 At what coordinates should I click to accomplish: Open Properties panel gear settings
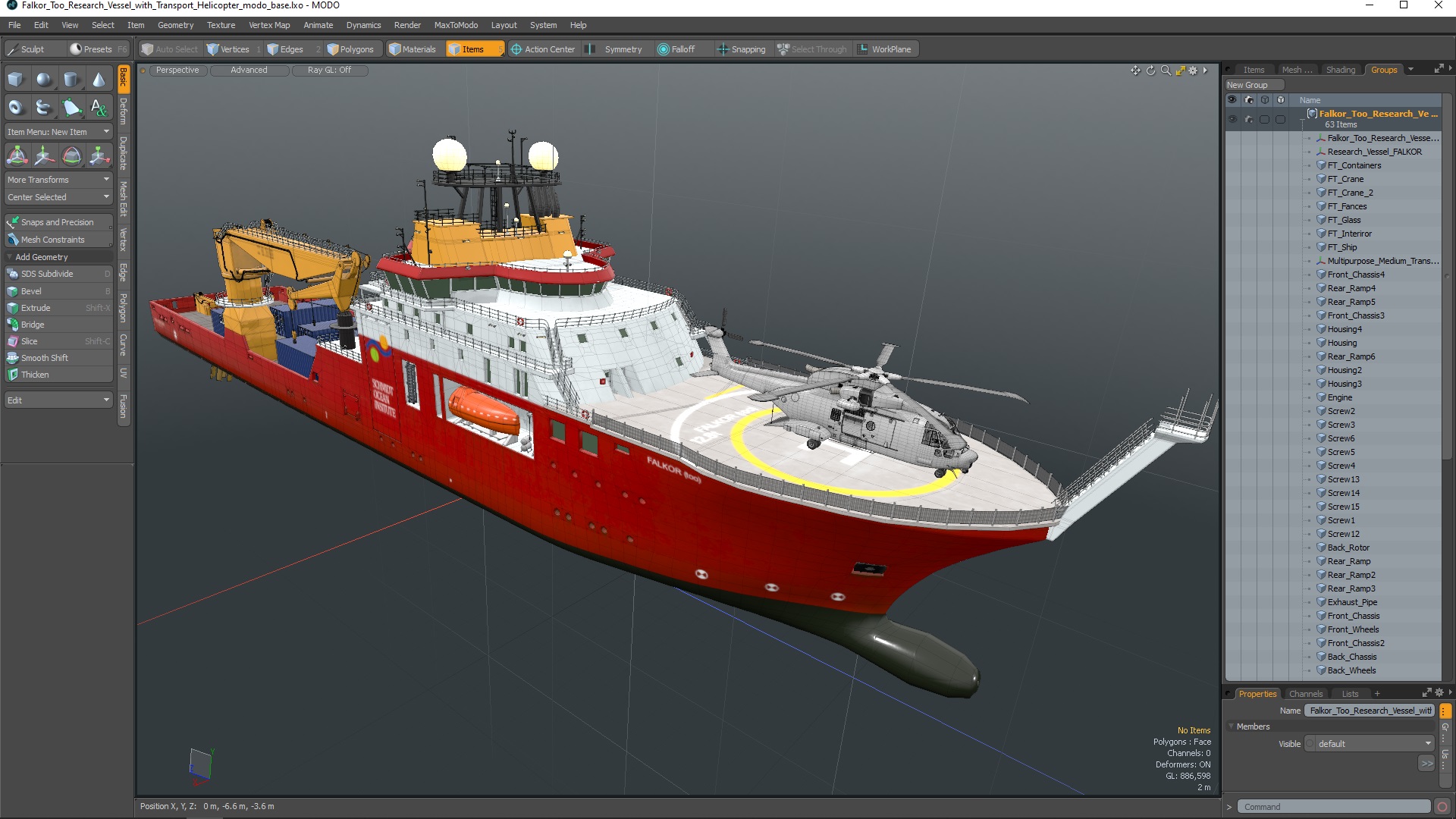coord(1439,692)
